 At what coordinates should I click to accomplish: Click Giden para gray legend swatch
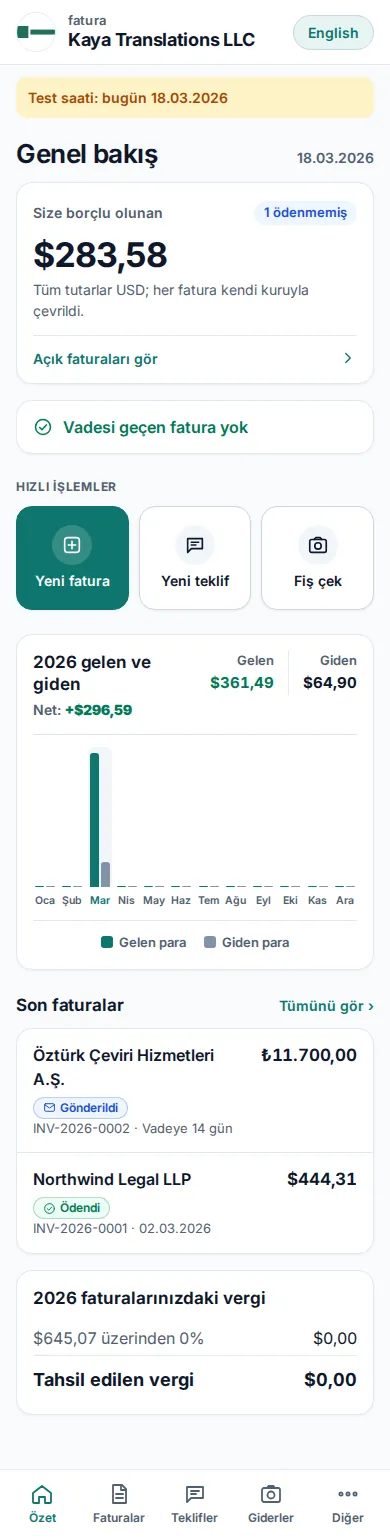210,942
